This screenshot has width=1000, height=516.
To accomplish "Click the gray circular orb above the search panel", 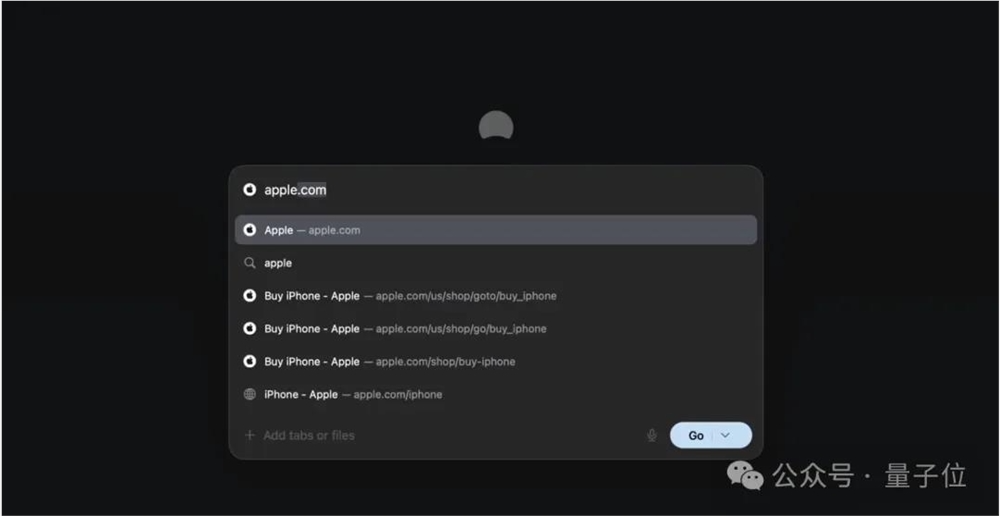I will coord(496,127).
